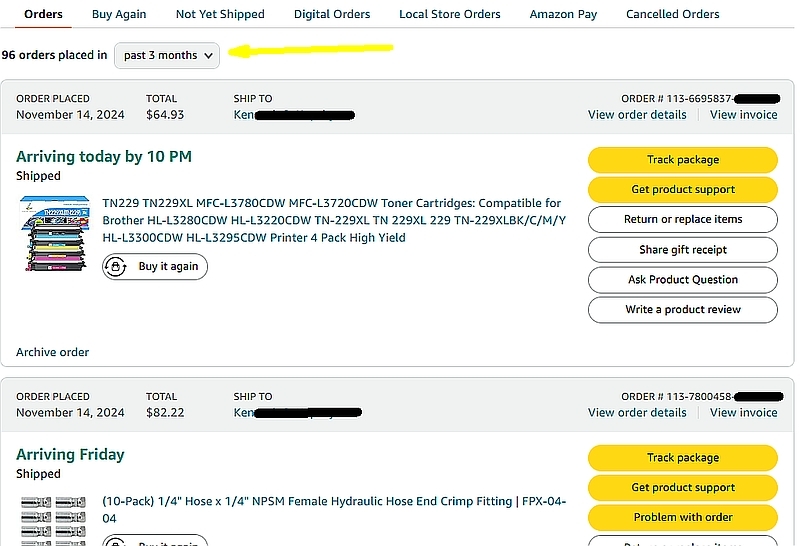The image size is (800, 546).
Task: Click Ask Product Question button
Action: pos(683,280)
